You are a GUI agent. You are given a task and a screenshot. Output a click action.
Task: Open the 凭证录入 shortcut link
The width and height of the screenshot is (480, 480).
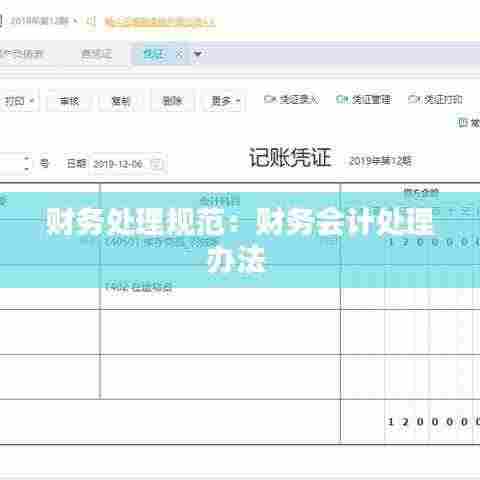(291, 99)
